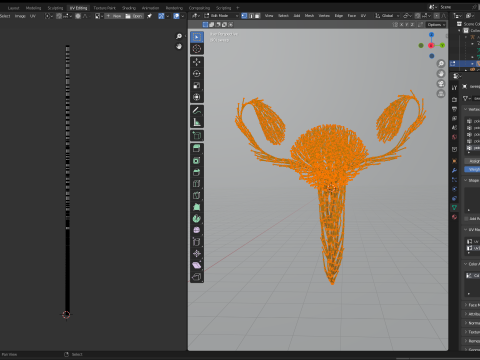Toggle Y mirror axis in viewport header
Screen dimensions: 480x360
coord(407,25)
